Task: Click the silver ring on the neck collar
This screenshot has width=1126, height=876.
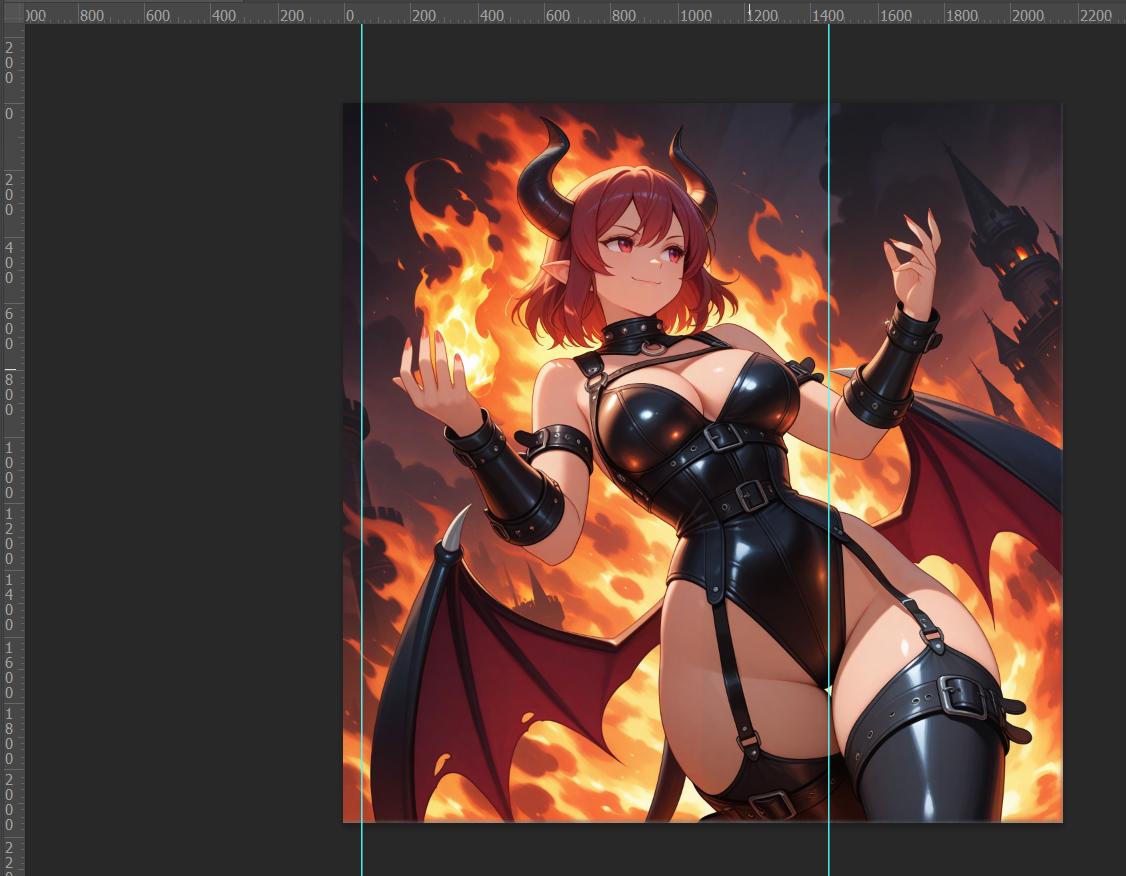Action: click(x=651, y=348)
